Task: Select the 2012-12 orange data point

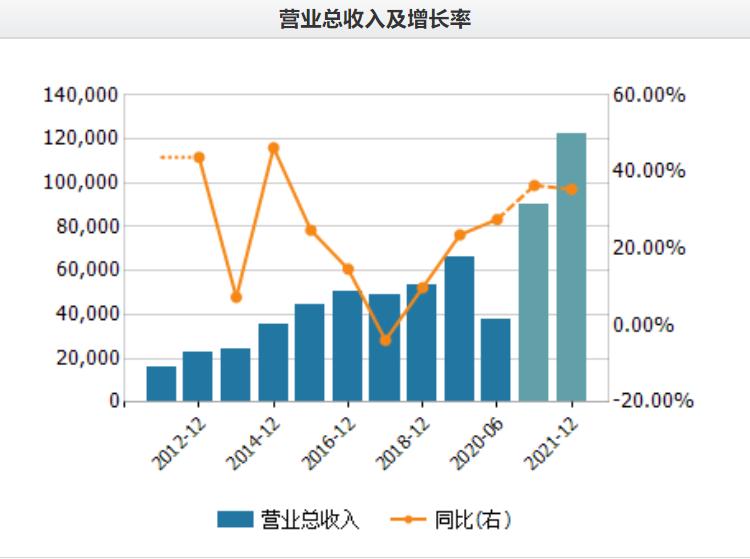Action: (199, 157)
